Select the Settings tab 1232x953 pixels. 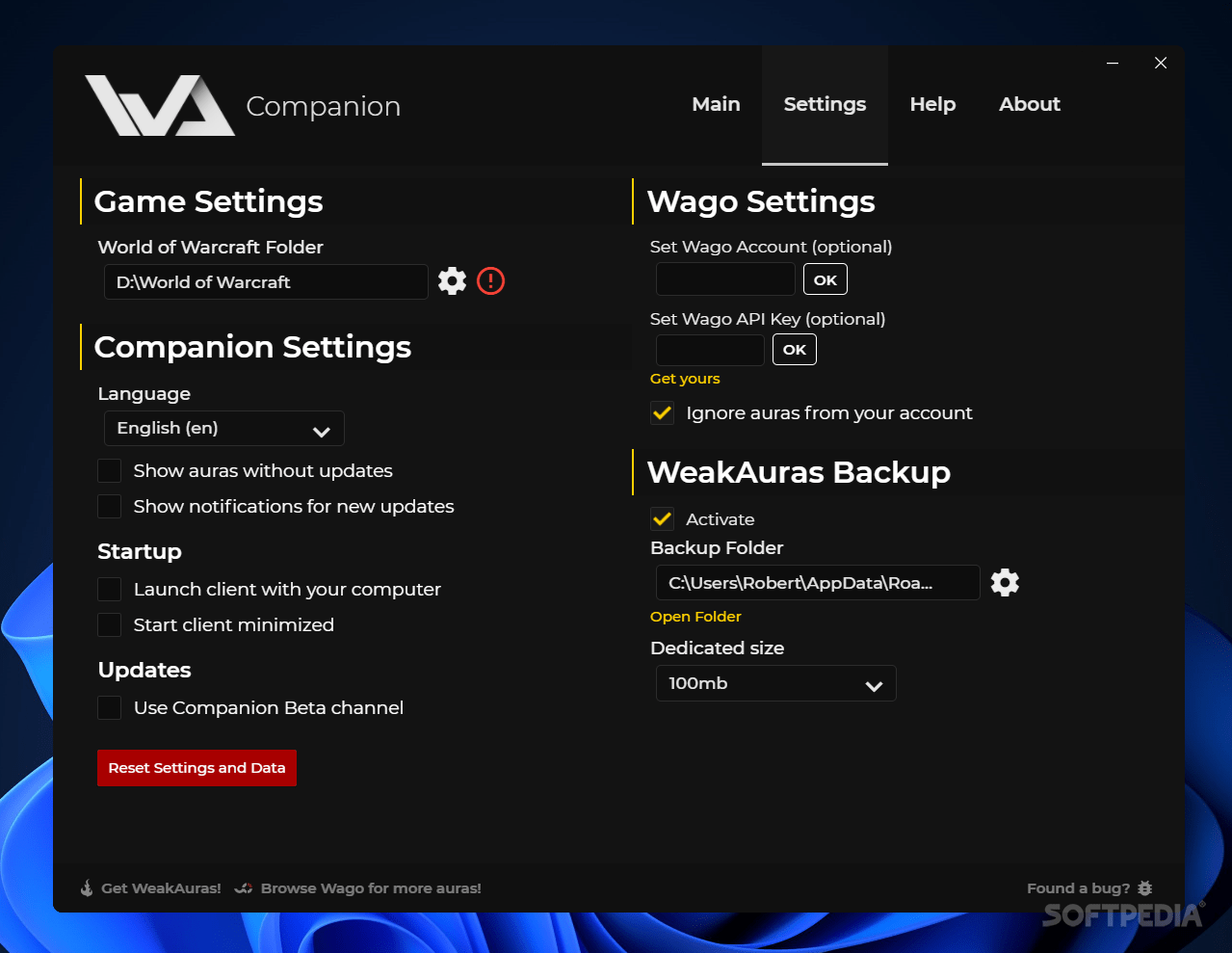point(825,104)
